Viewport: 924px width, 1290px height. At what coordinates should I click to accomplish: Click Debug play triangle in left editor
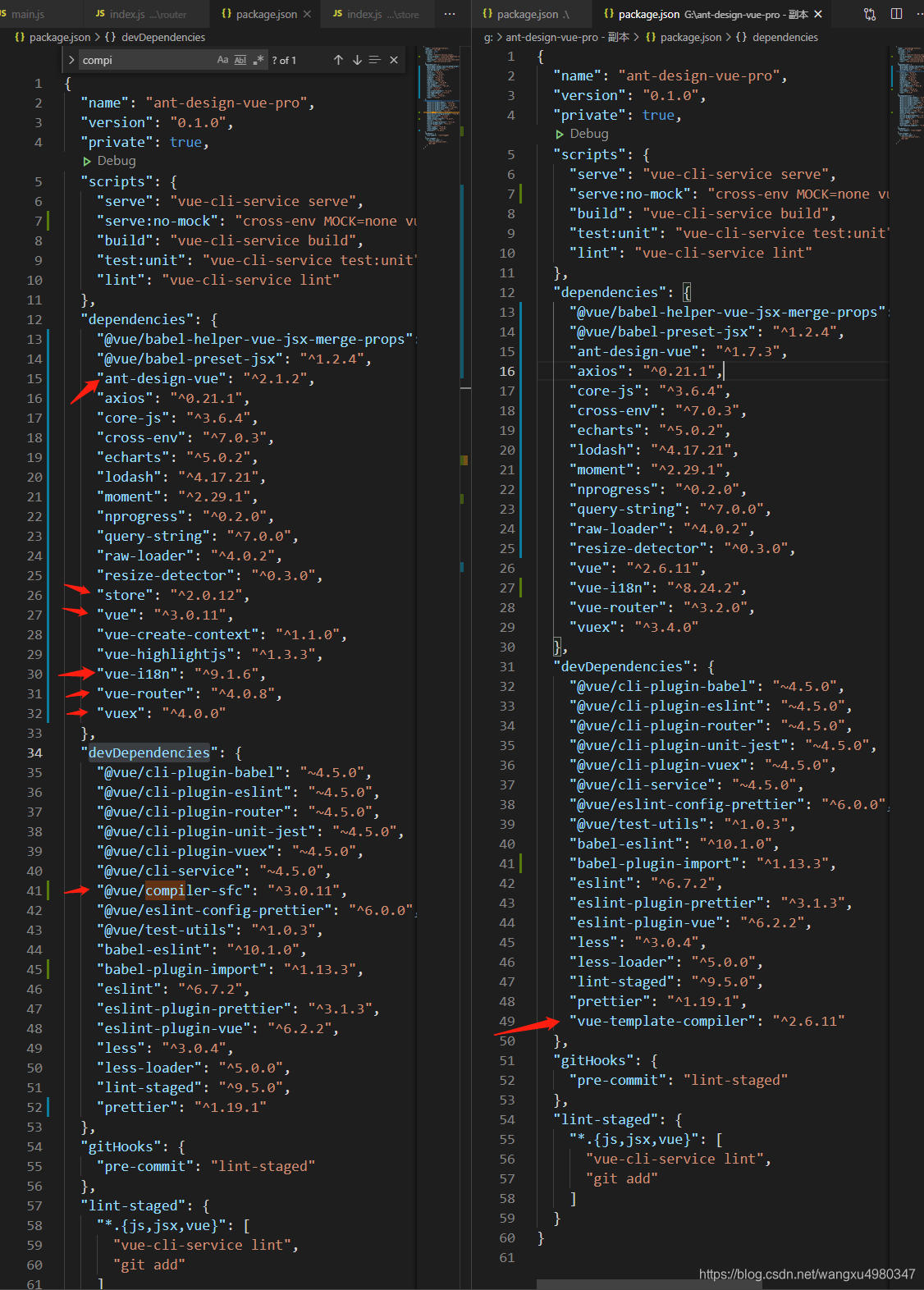tap(87, 162)
